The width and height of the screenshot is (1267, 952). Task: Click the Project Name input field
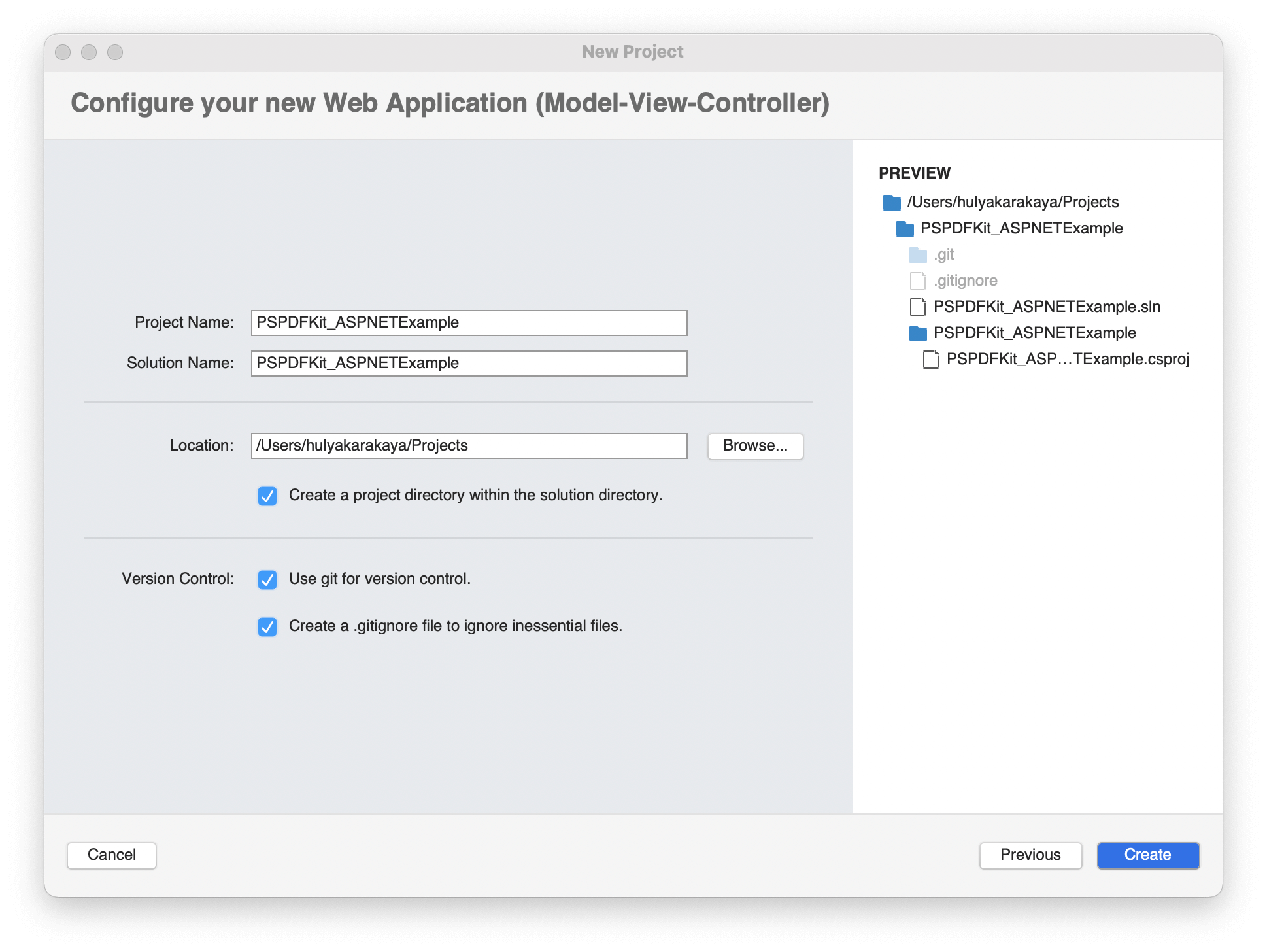click(x=469, y=323)
